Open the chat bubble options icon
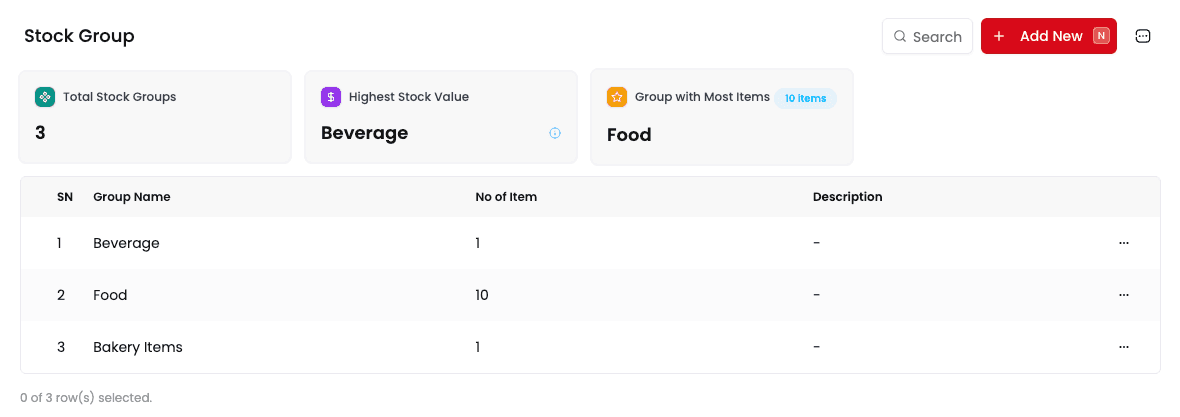Viewport: 1180px width, 417px height. point(1143,36)
